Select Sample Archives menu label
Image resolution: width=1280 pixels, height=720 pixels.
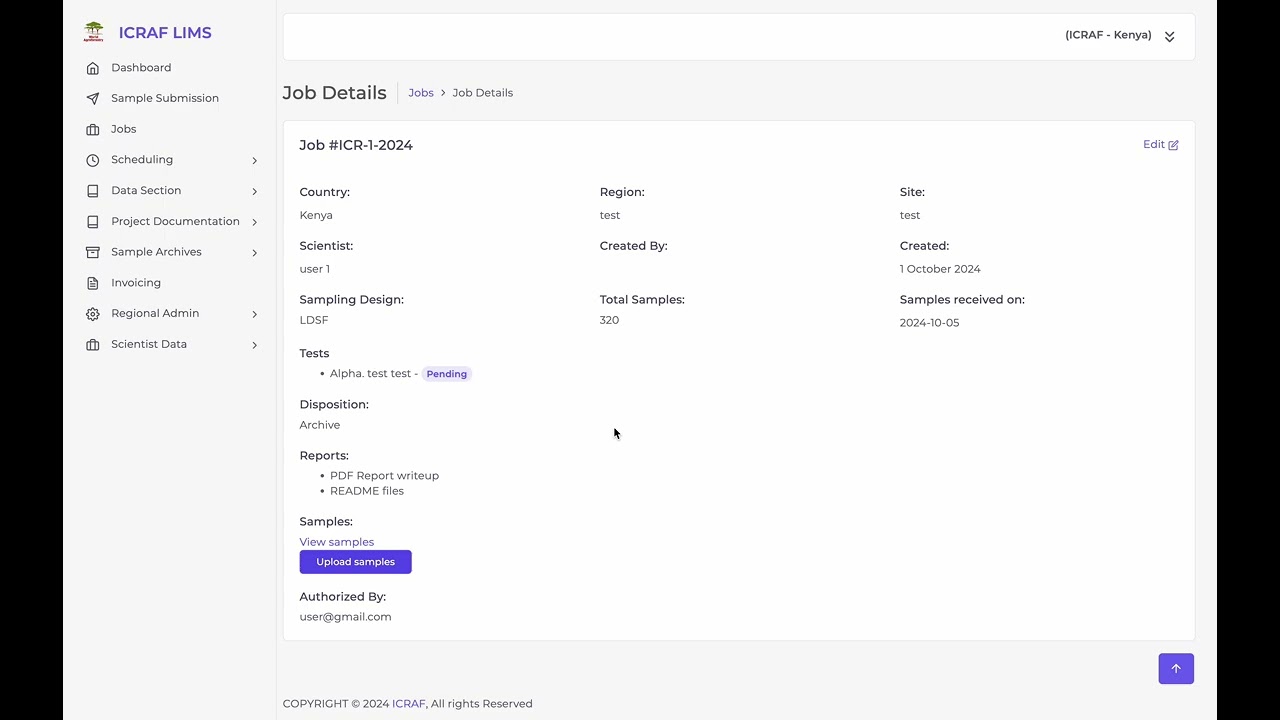click(x=156, y=252)
